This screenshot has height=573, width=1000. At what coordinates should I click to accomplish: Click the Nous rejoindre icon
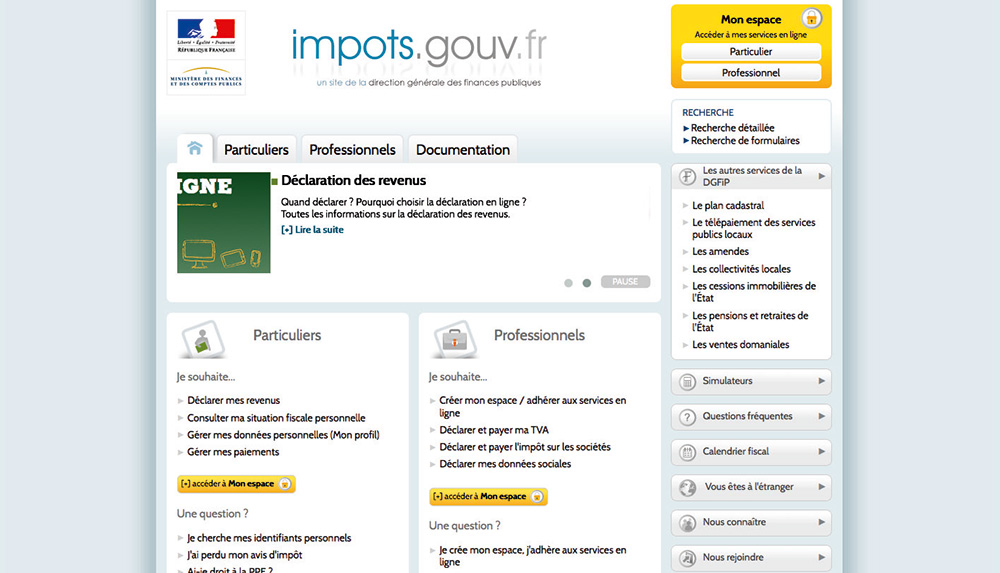click(687, 558)
